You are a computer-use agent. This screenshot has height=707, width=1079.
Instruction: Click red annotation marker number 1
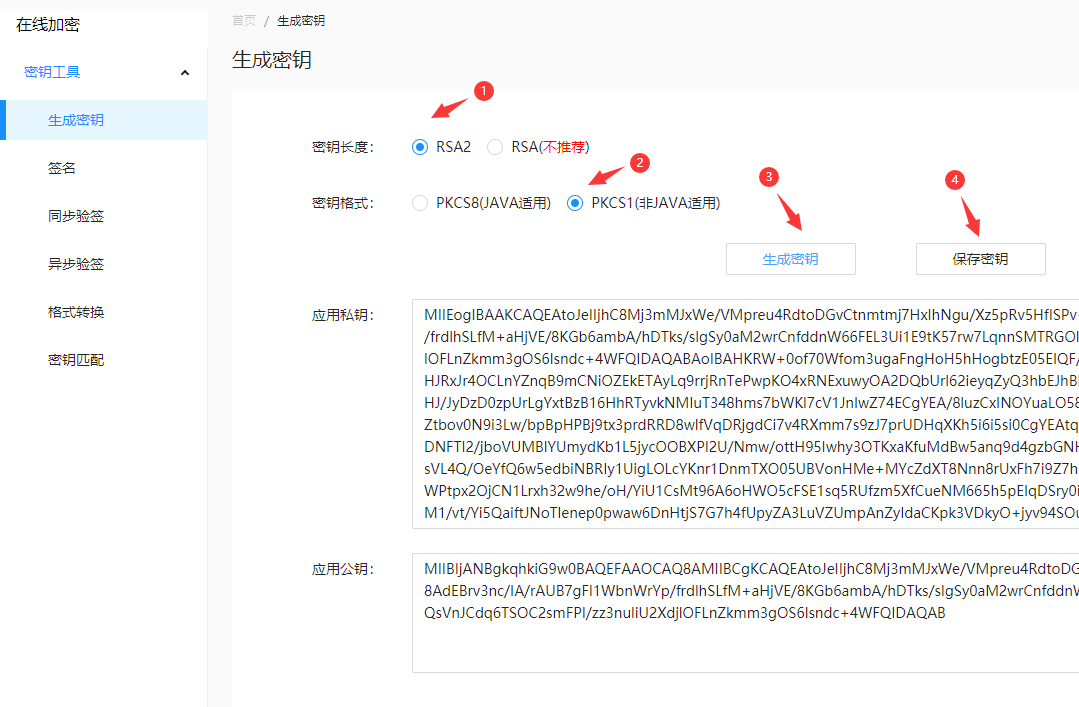pyautogui.click(x=483, y=91)
